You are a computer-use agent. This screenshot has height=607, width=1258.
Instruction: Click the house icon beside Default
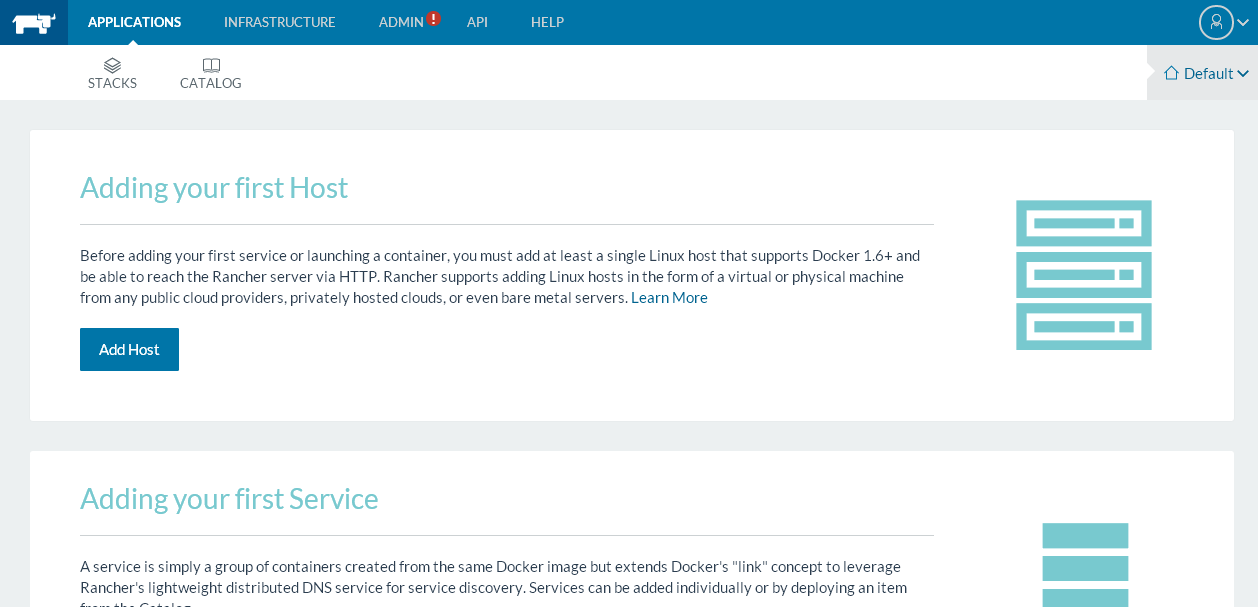(x=1171, y=72)
